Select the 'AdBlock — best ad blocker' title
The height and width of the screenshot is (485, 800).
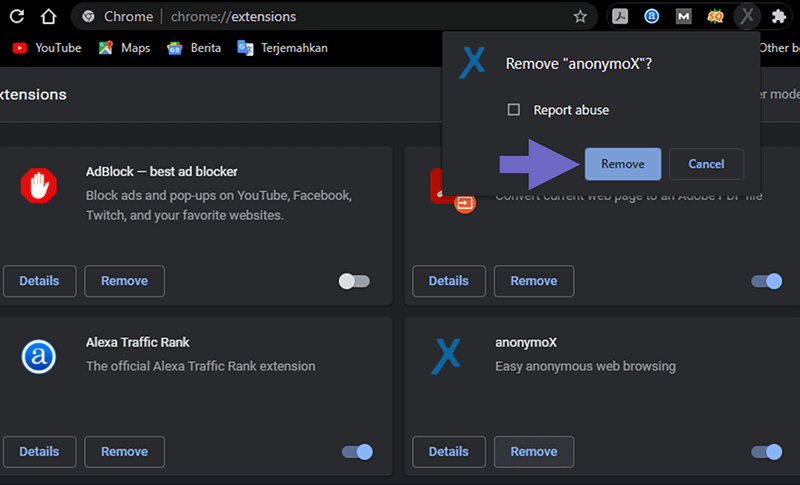[162, 172]
